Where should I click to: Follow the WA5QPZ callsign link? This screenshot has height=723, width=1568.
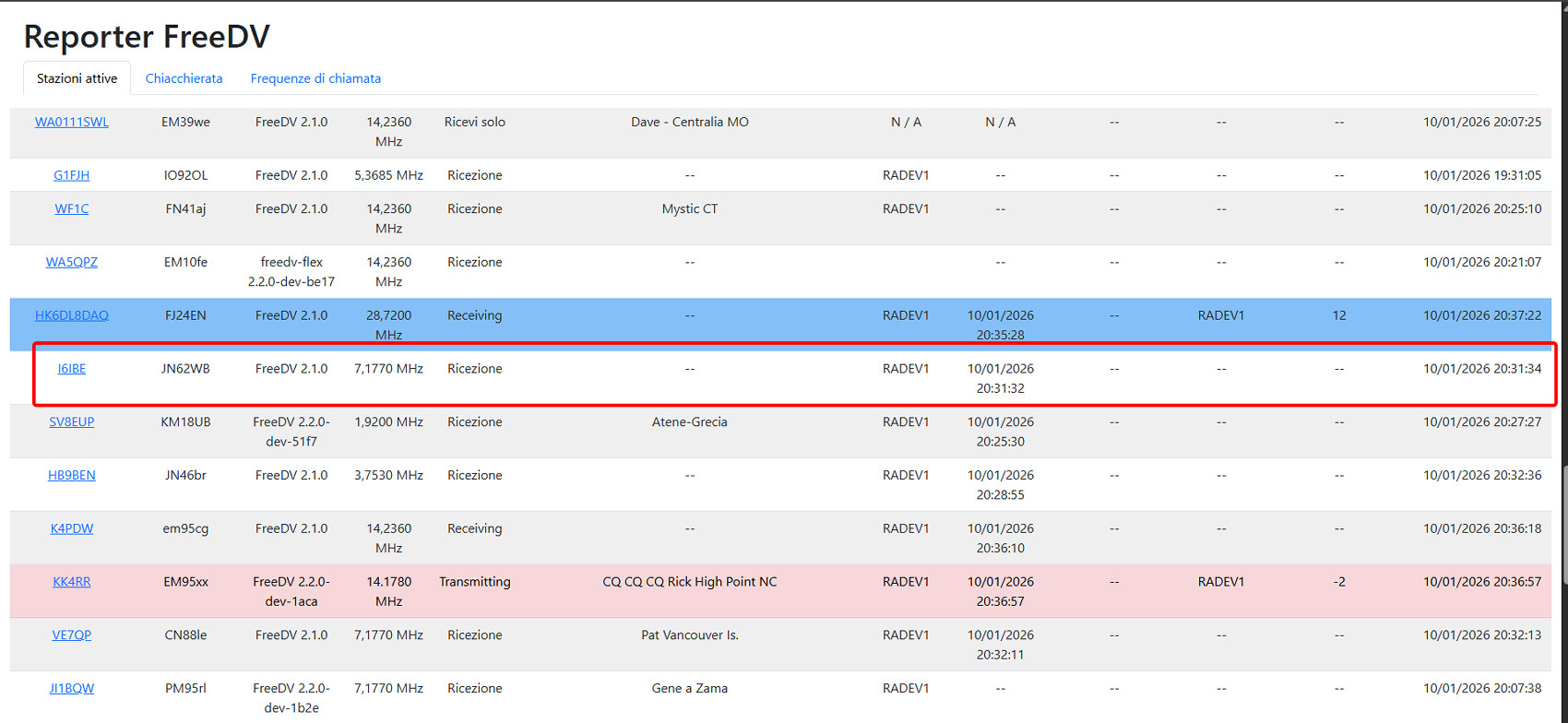coord(72,262)
